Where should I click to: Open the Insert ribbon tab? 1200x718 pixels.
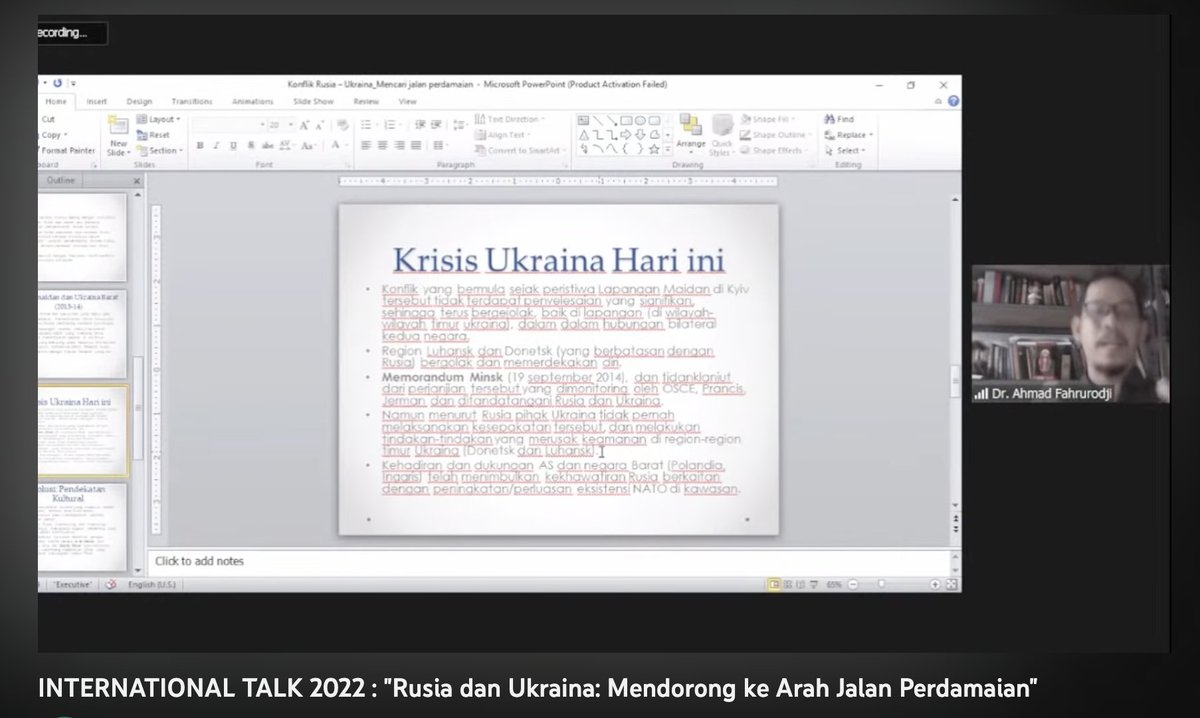(97, 101)
